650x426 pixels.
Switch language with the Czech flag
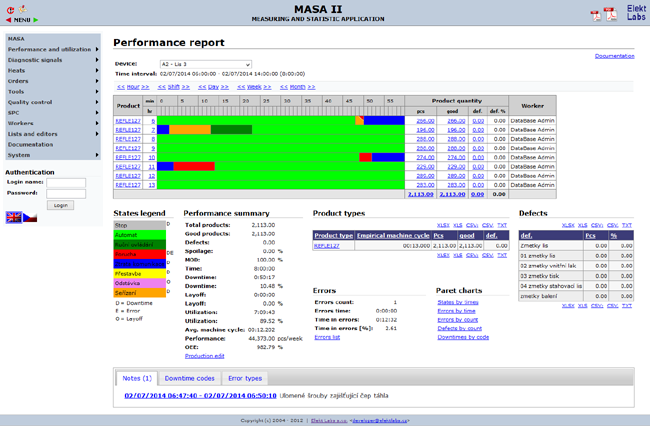pos(30,217)
